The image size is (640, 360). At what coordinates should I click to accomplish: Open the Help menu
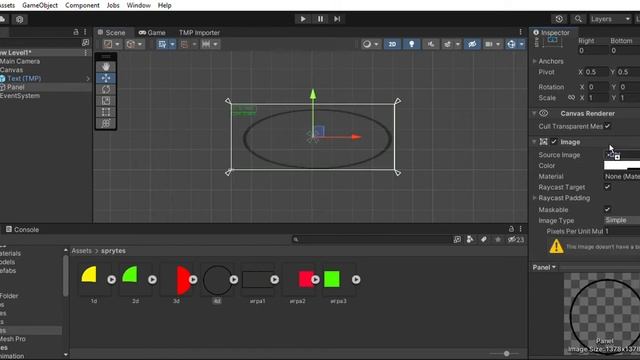point(164,5)
